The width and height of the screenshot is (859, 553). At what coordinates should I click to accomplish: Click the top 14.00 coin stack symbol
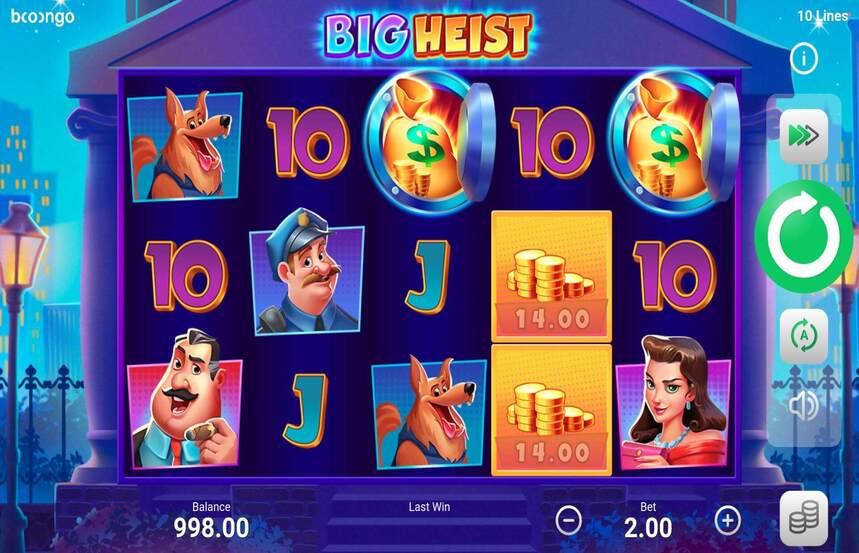point(552,277)
